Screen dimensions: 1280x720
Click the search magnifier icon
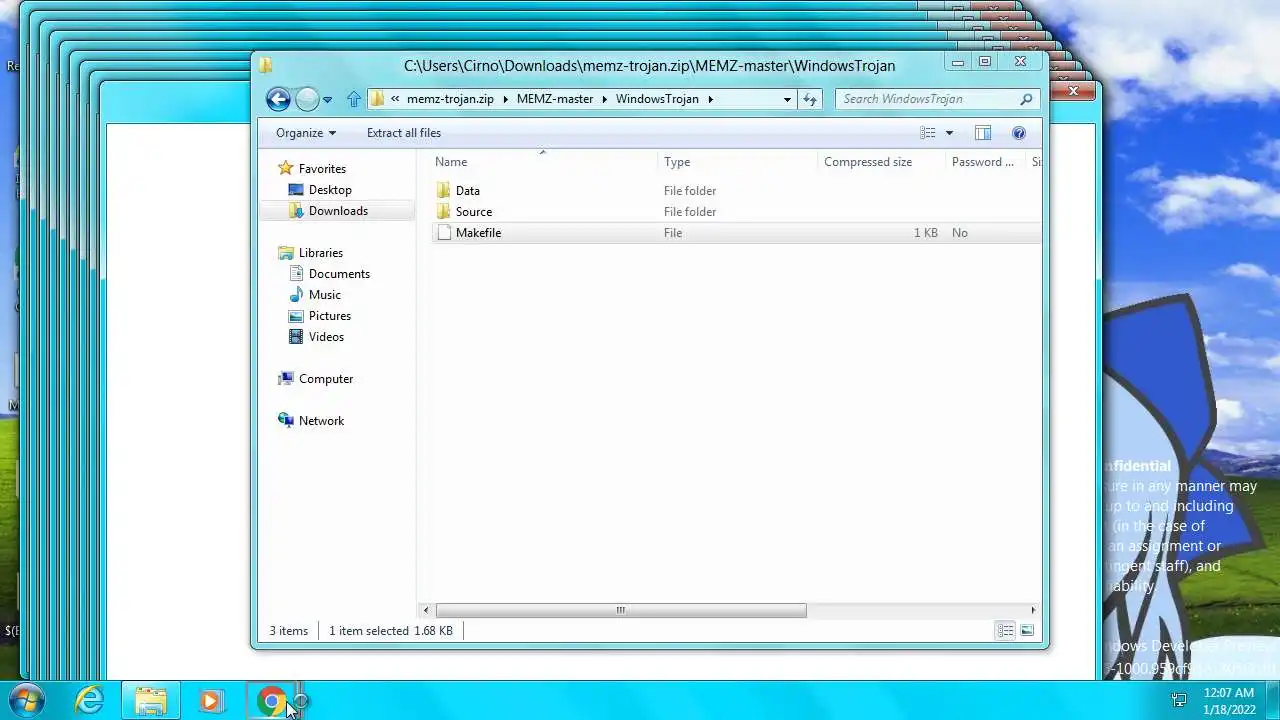pyautogui.click(x=1026, y=99)
